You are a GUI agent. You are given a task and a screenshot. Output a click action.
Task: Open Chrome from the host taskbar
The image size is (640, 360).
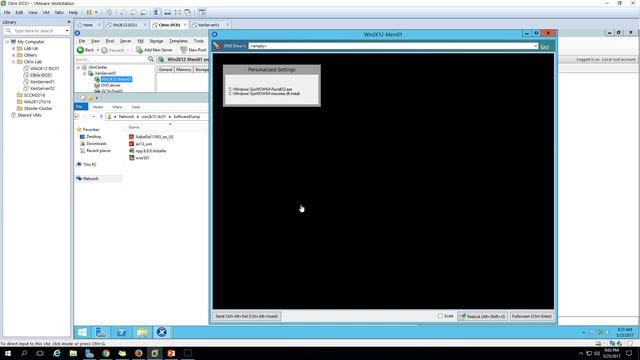click(x=106, y=353)
